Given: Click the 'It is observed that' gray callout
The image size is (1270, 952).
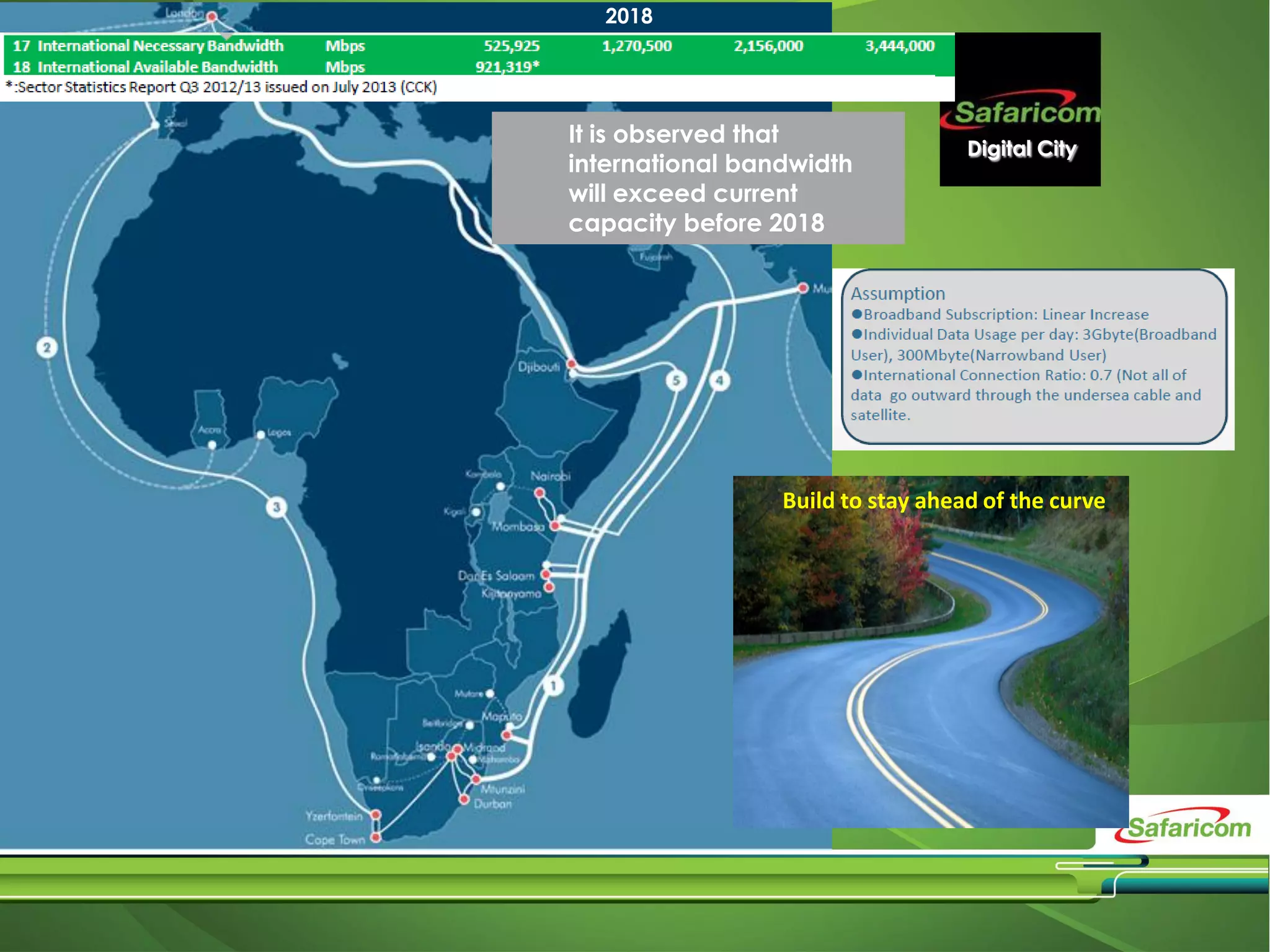Looking at the screenshot, I should coord(698,178).
